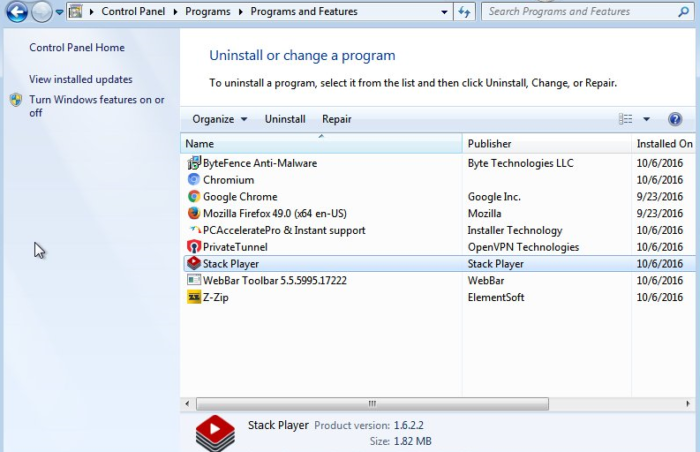The image size is (700, 452).
Task: Click the Mozilla Firefox icon in list
Action: click(194, 213)
